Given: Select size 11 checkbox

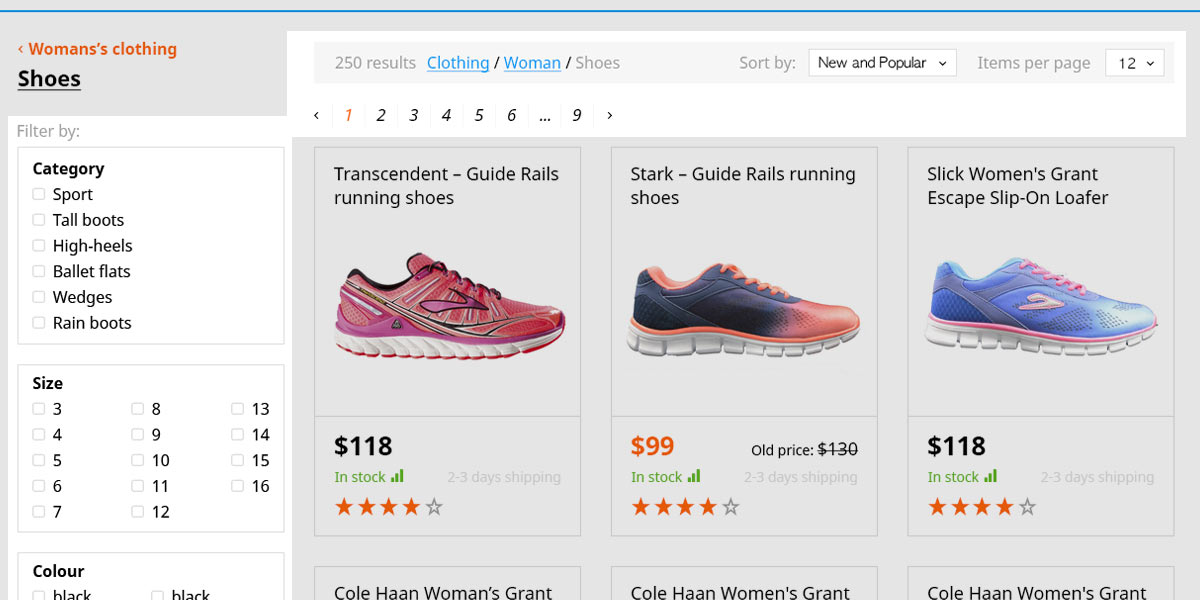Looking at the screenshot, I should (x=138, y=486).
